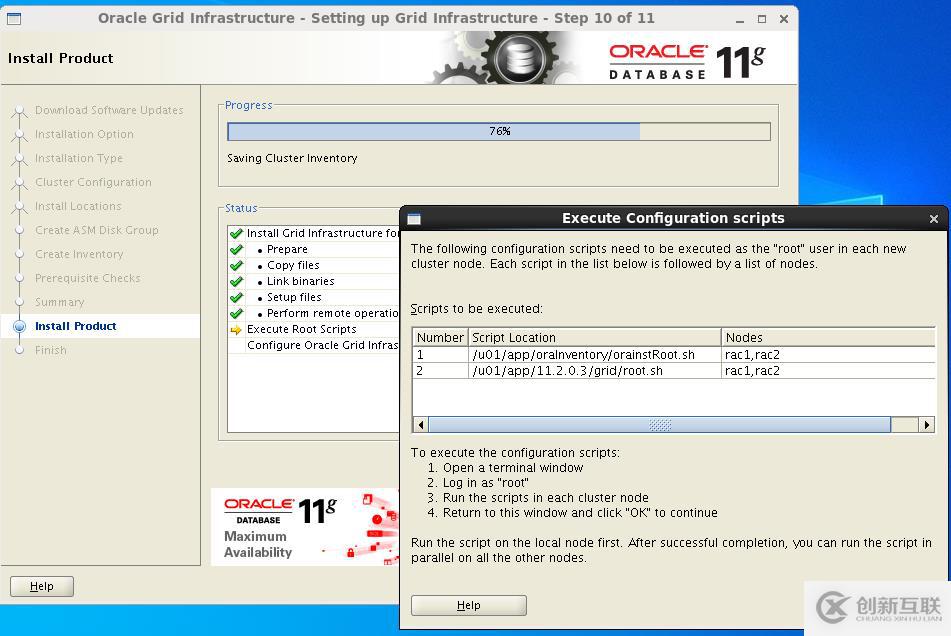Select Create Inventory step in sidebar

click(79, 254)
